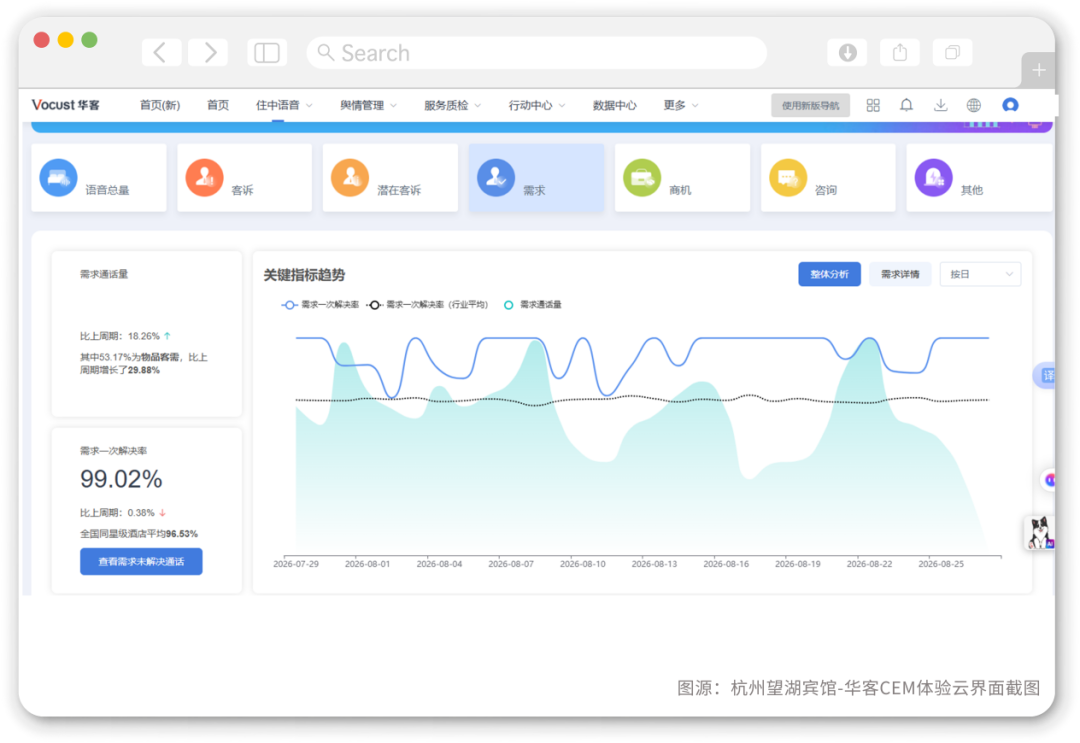Click the 商机 green briefcase icon

(x=642, y=178)
